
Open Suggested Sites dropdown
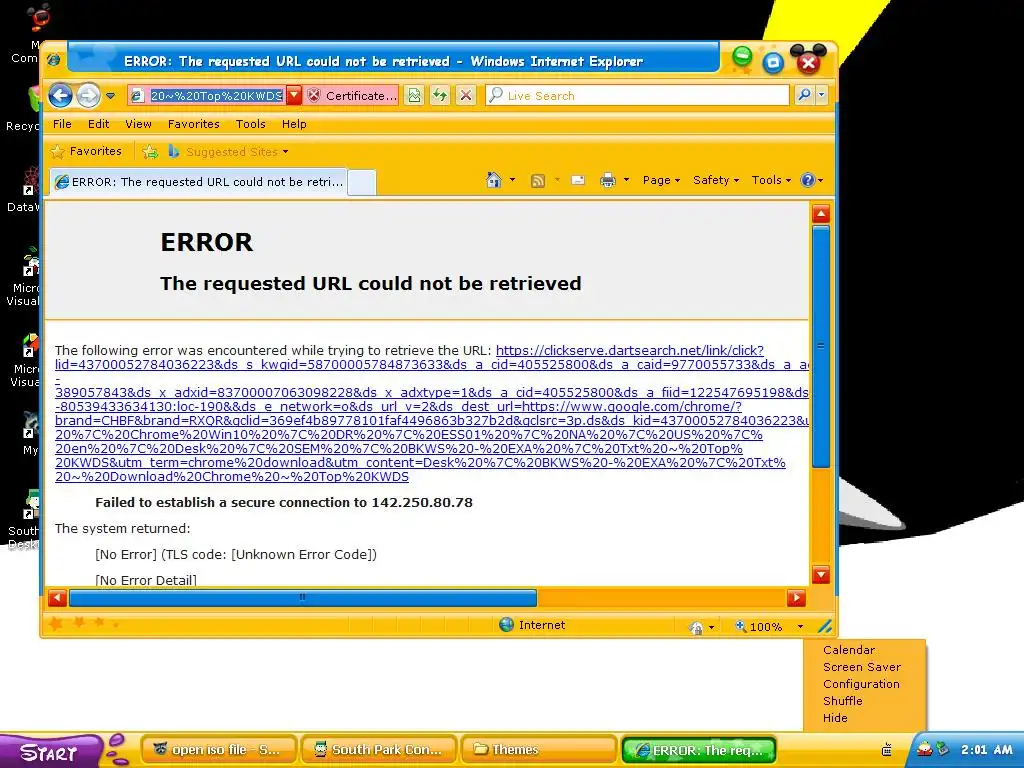[229, 152]
